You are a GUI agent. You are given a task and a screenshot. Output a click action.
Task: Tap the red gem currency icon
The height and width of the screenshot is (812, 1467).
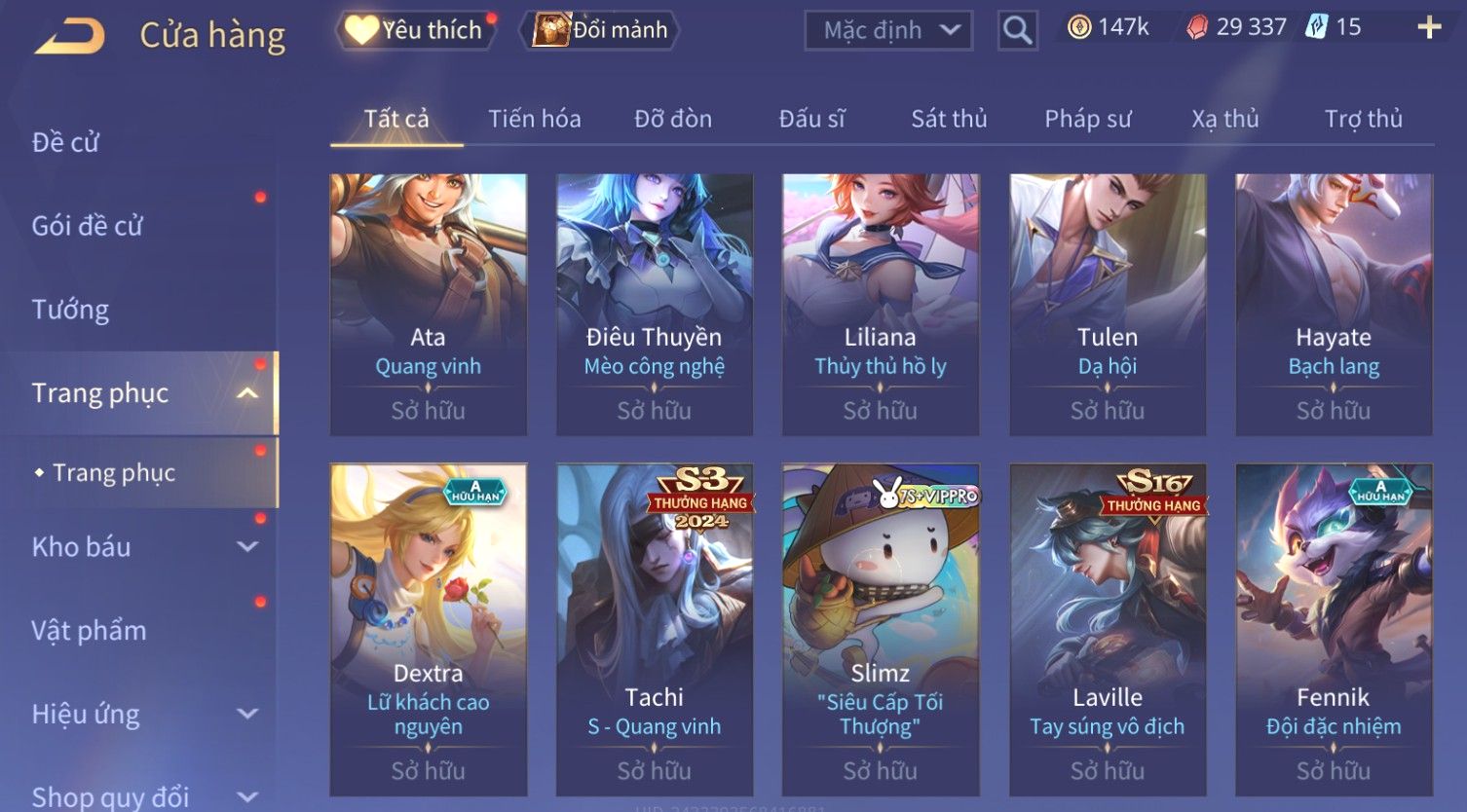[x=1197, y=27]
